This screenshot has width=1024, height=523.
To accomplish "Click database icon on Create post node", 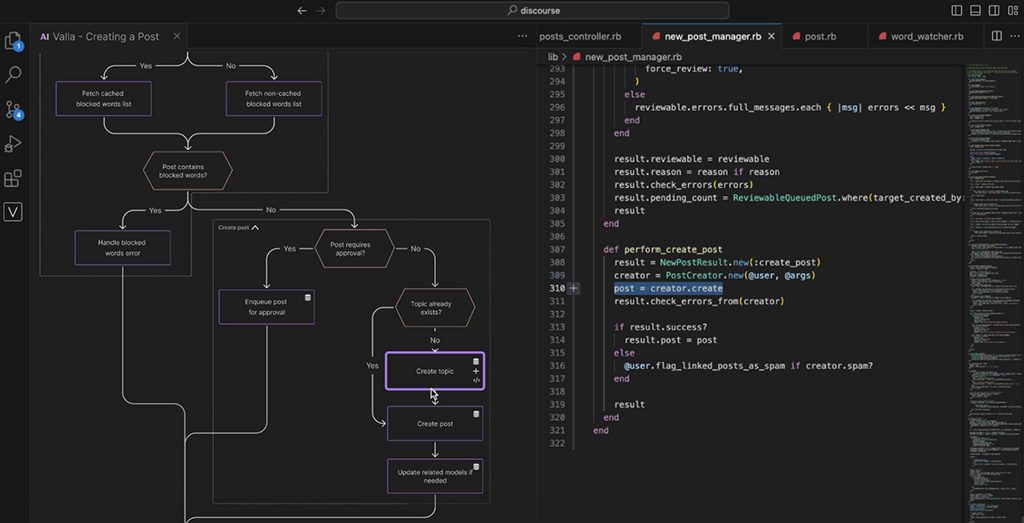I will 476,414.
